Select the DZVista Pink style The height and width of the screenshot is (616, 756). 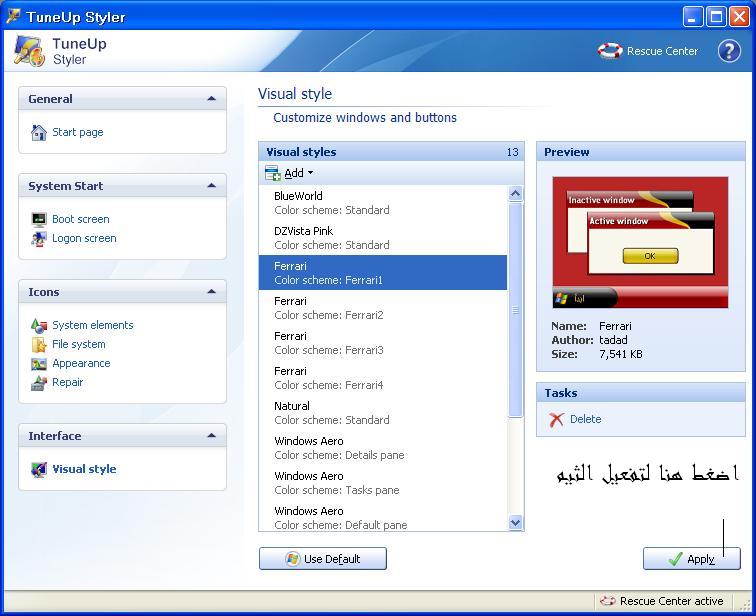(383, 238)
